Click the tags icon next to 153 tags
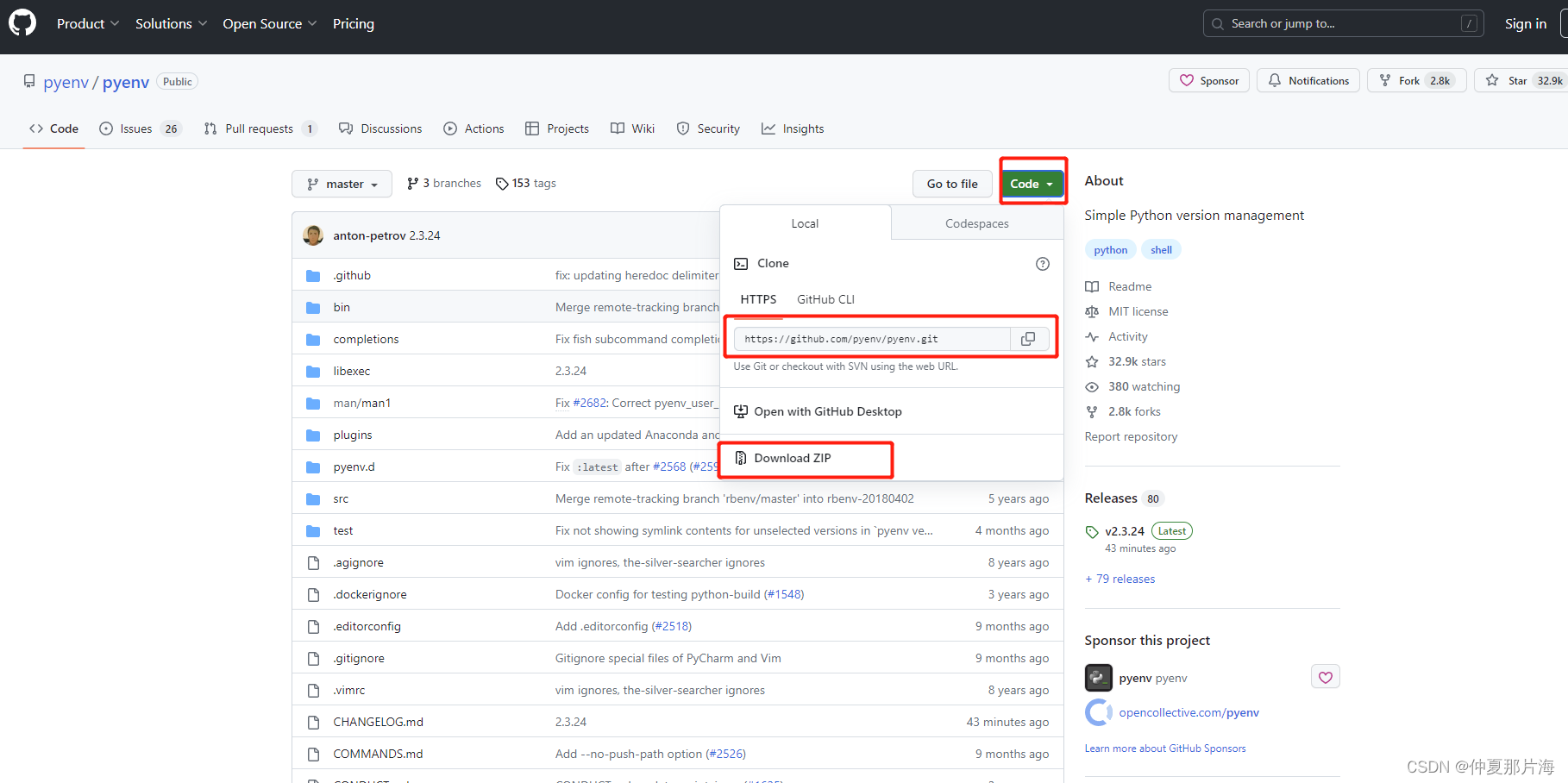Image resolution: width=1568 pixels, height=783 pixels. (502, 184)
